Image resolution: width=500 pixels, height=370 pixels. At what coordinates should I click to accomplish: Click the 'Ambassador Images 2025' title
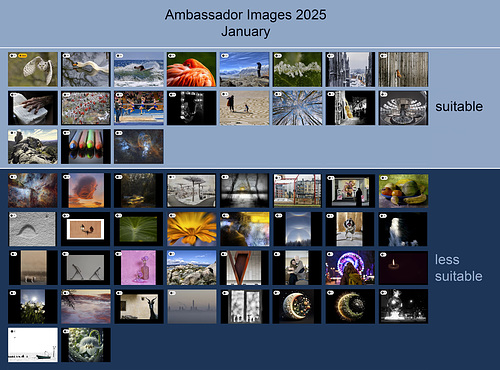pyautogui.click(x=246, y=15)
